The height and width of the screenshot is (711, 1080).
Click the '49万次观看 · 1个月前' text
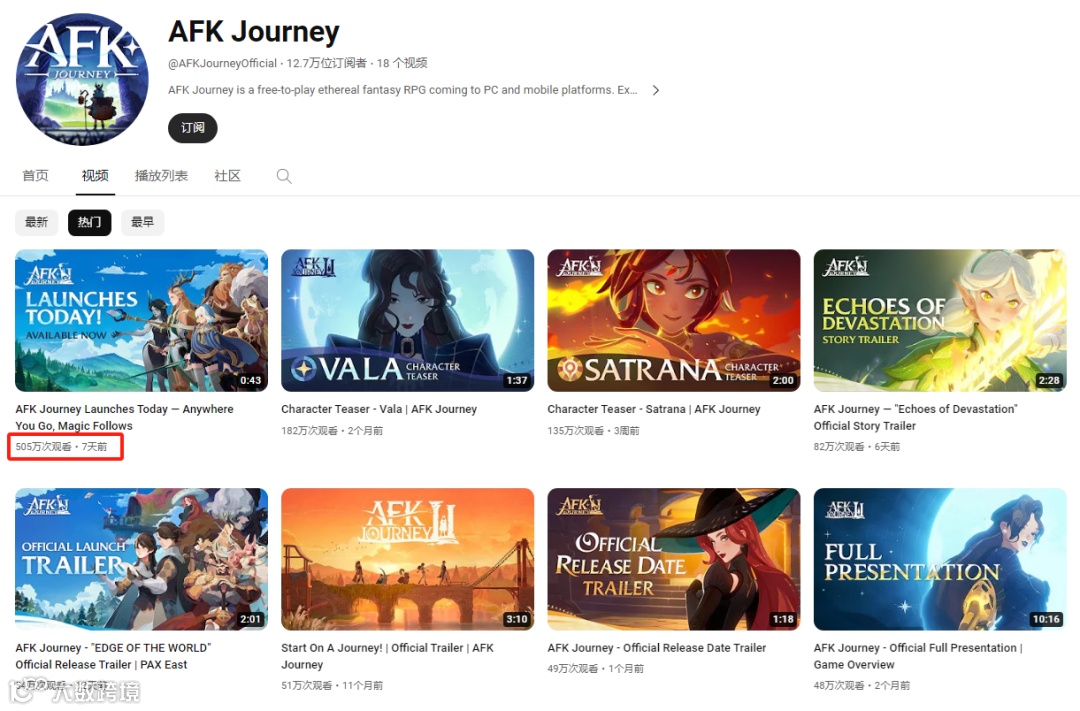[x=596, y=669]
